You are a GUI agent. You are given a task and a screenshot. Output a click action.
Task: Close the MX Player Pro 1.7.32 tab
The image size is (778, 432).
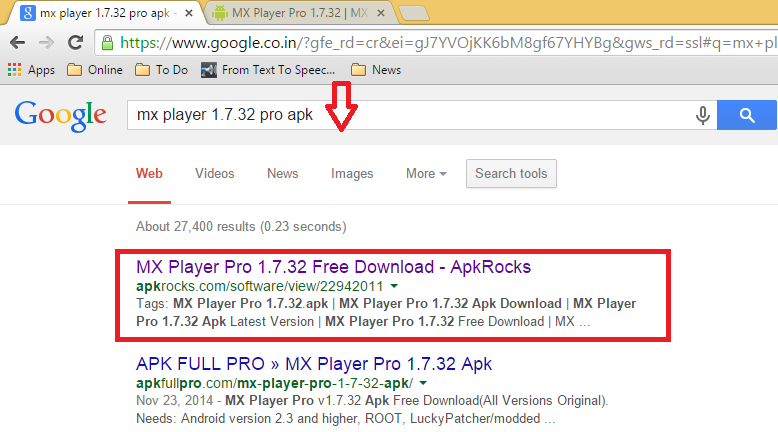(x=381, y=13)
